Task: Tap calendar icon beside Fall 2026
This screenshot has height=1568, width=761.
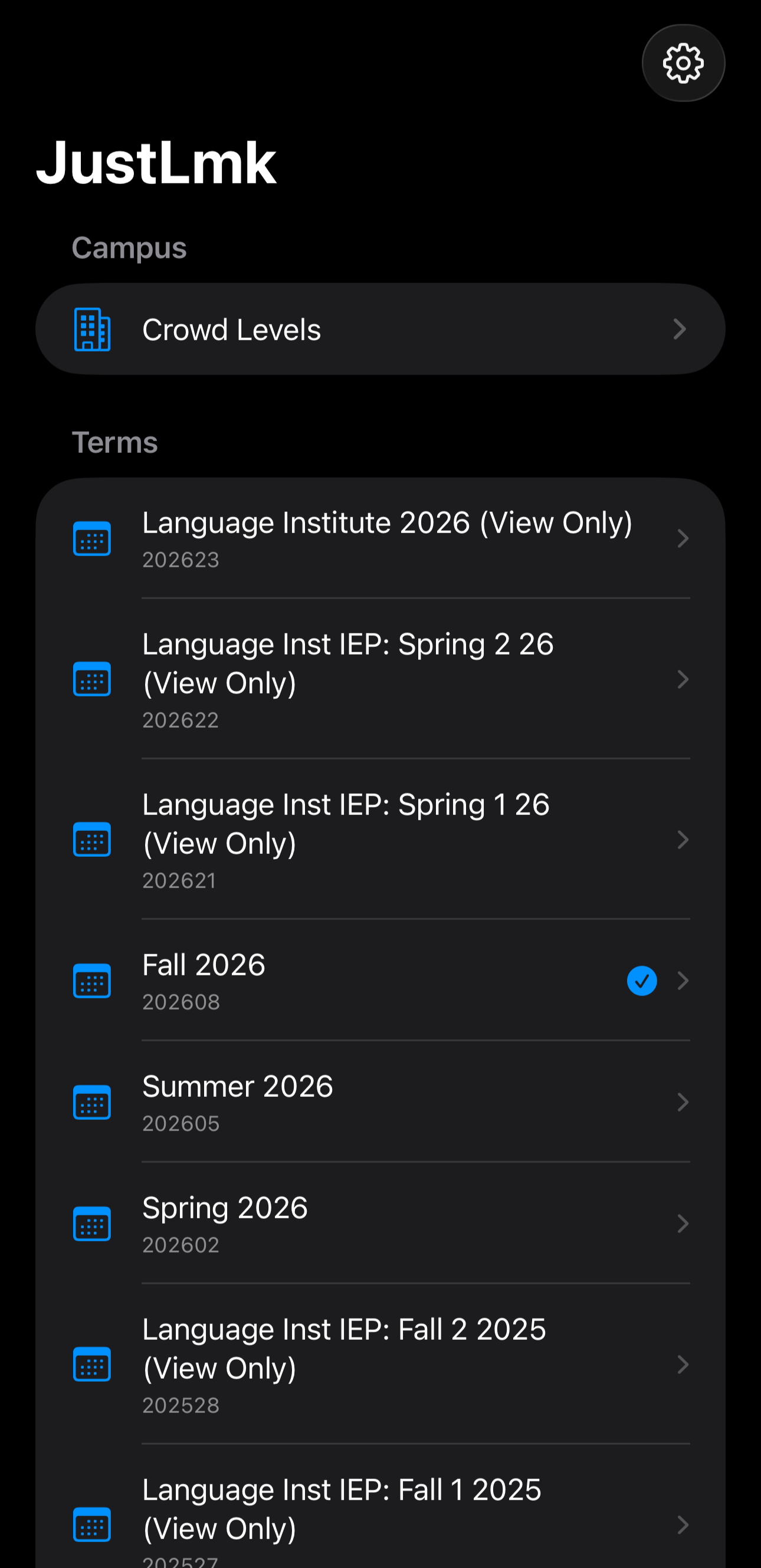Action: (x=92, y=981)
